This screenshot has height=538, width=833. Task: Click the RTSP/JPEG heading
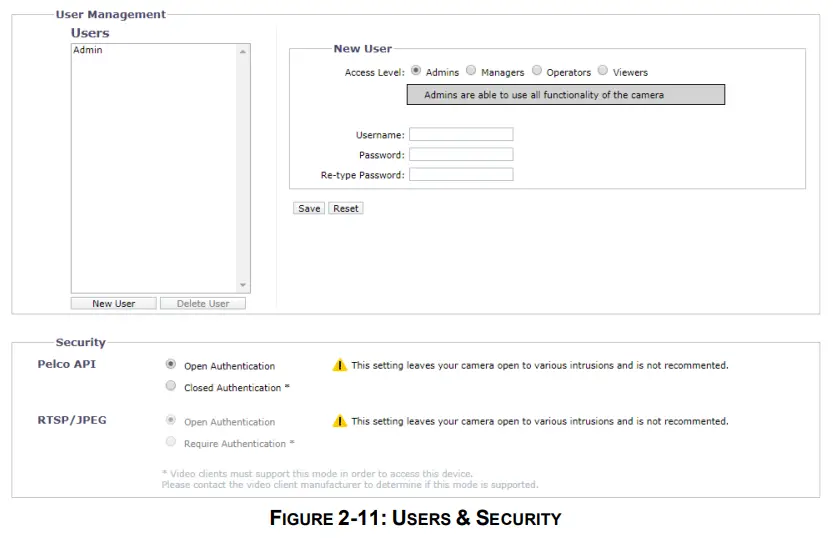pos(72,420)
